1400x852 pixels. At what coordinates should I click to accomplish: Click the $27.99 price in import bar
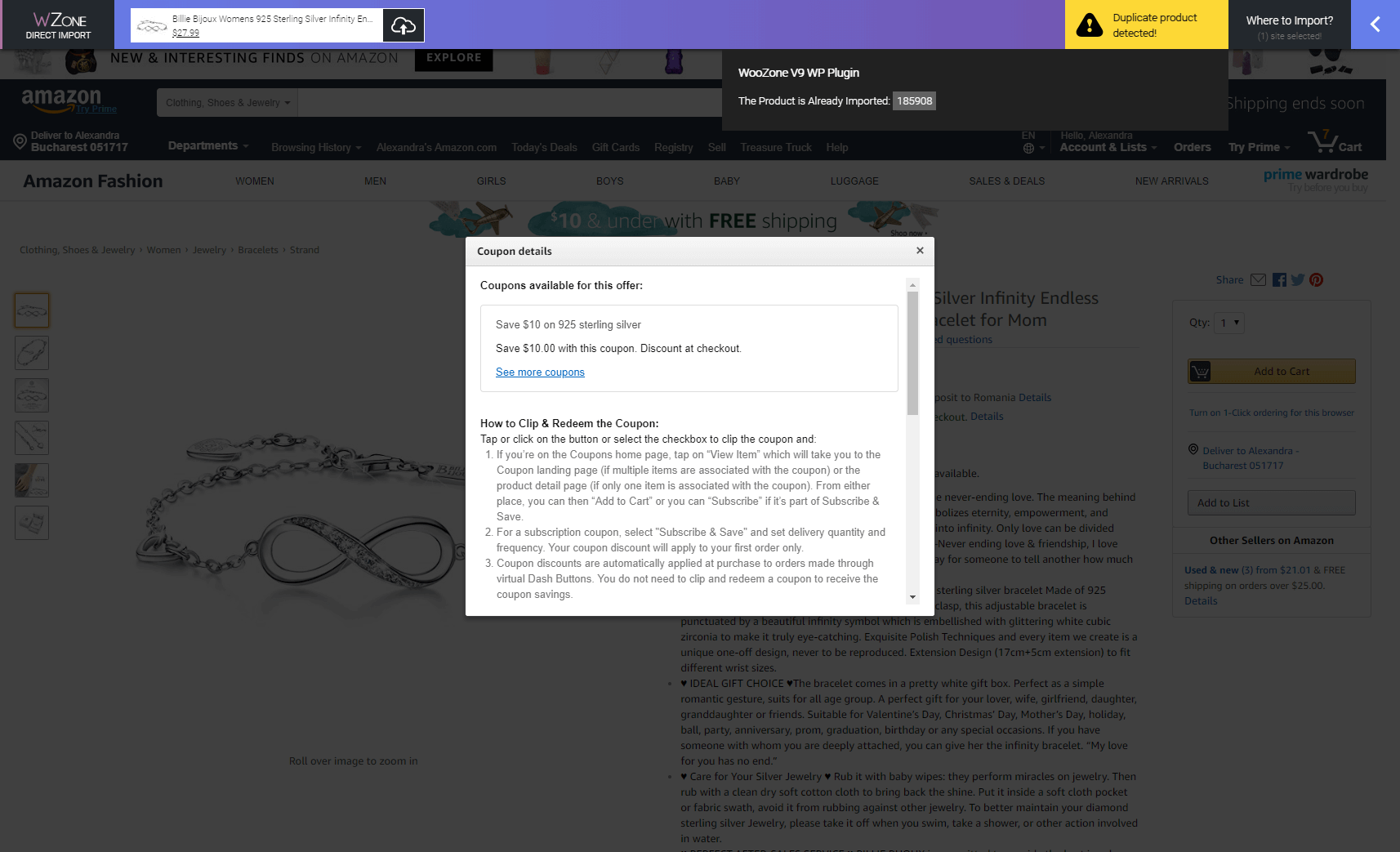point(185,33)
